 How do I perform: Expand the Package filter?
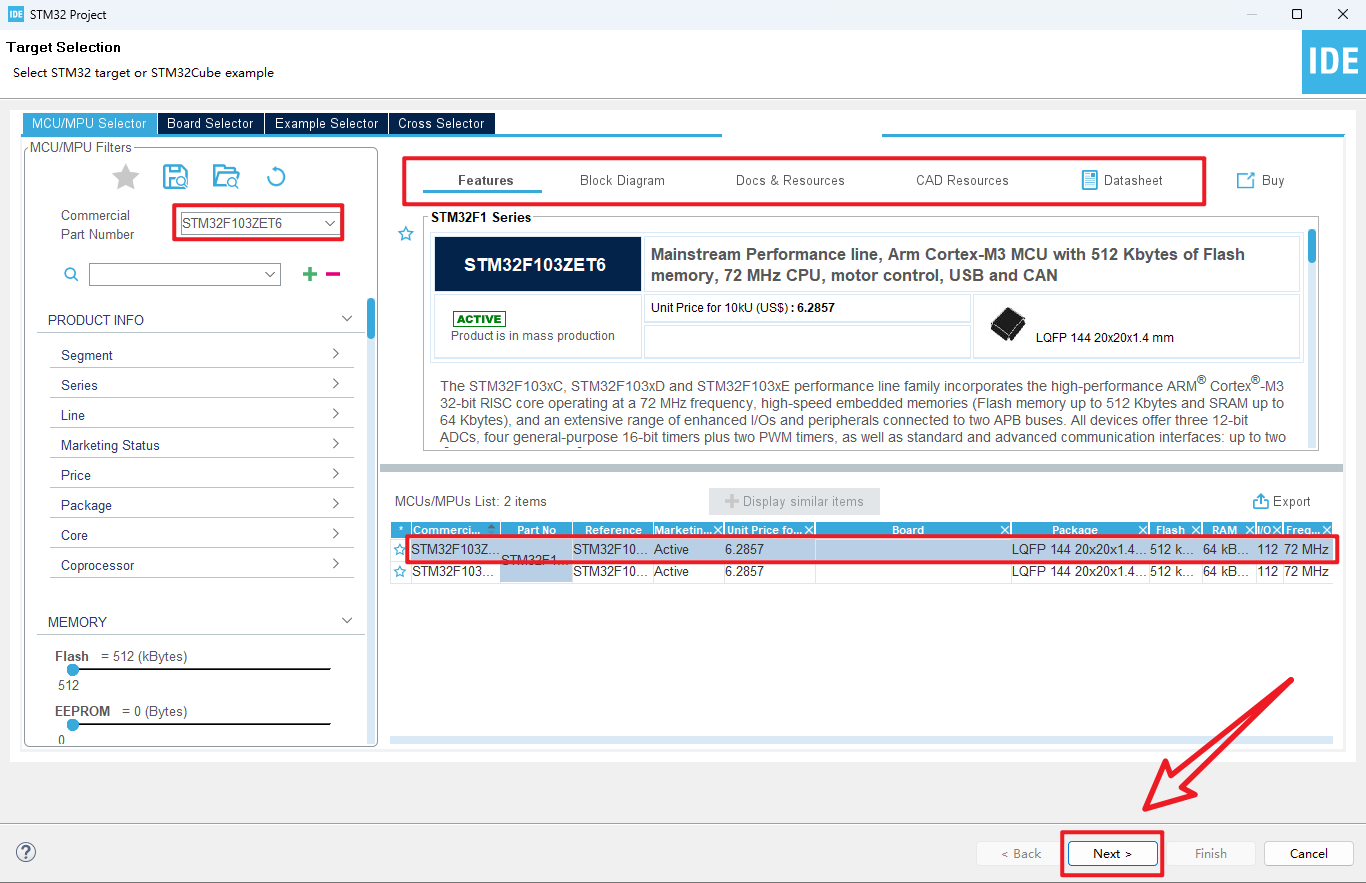(335, 504)
